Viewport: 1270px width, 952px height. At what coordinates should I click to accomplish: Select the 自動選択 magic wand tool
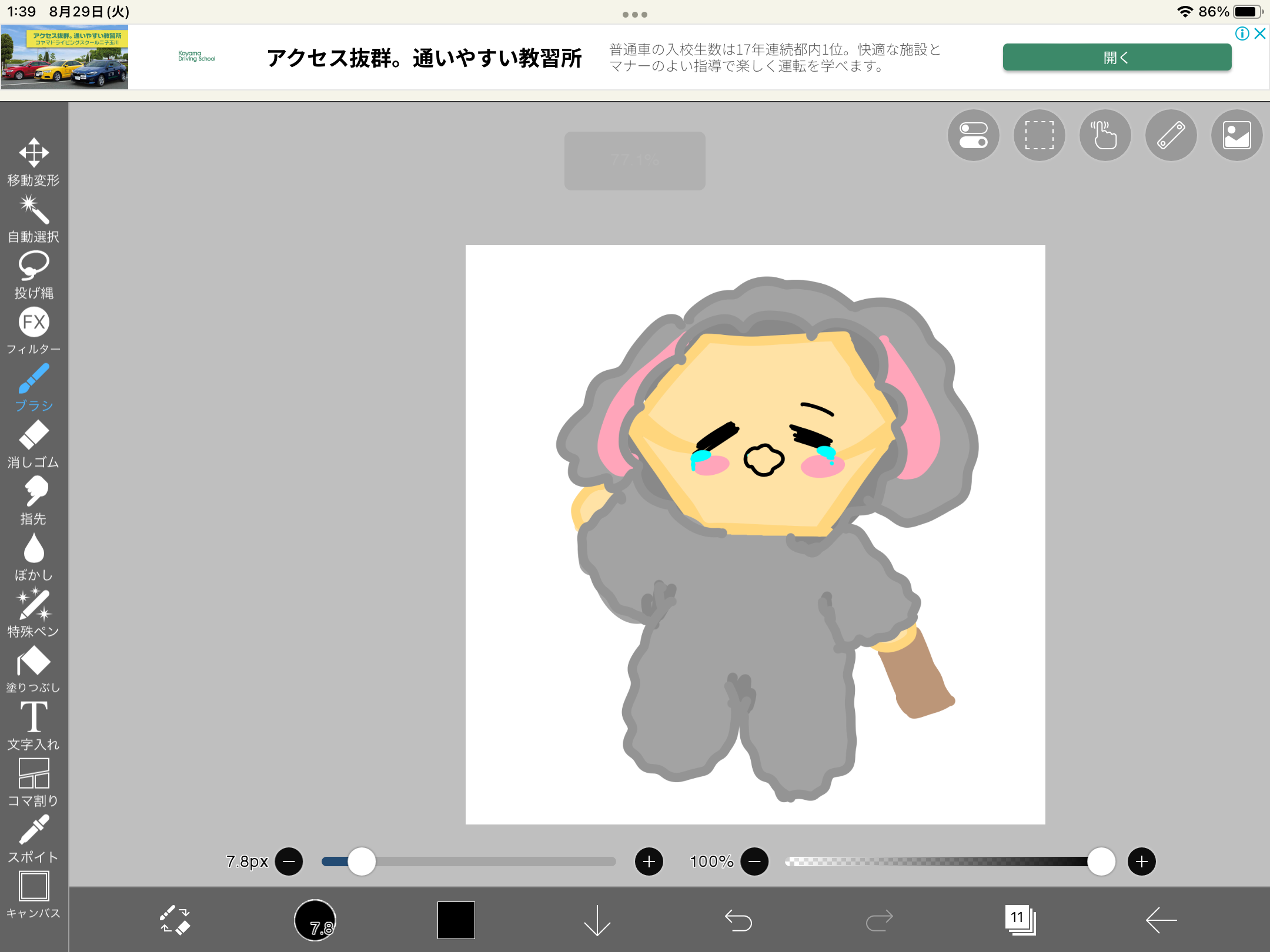(34, 219)
